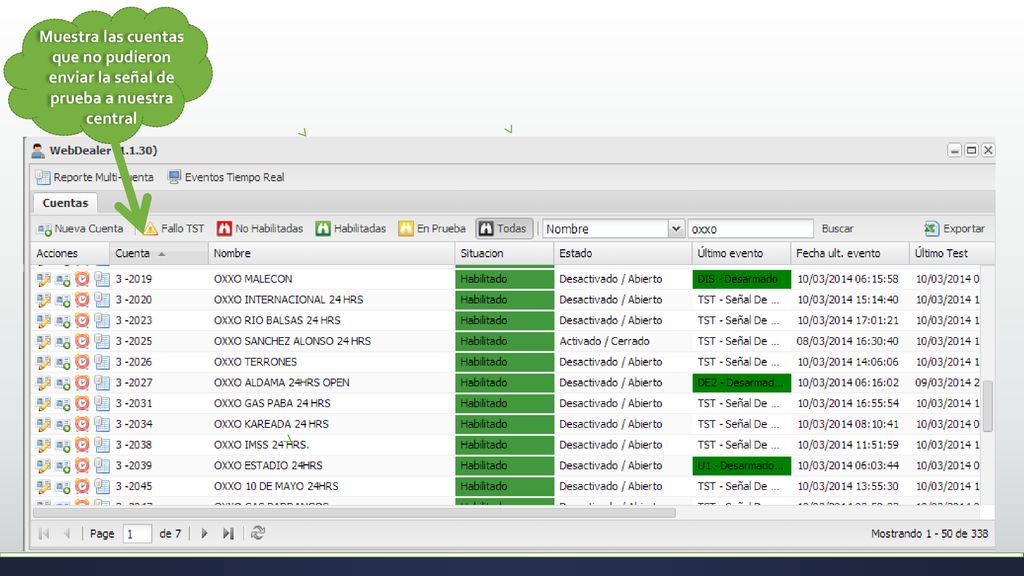Viewport: 1024px width, 576px height.
Task: Sort by the Cuenta column header
Action: pyautogui.click(x=159, y=253)
